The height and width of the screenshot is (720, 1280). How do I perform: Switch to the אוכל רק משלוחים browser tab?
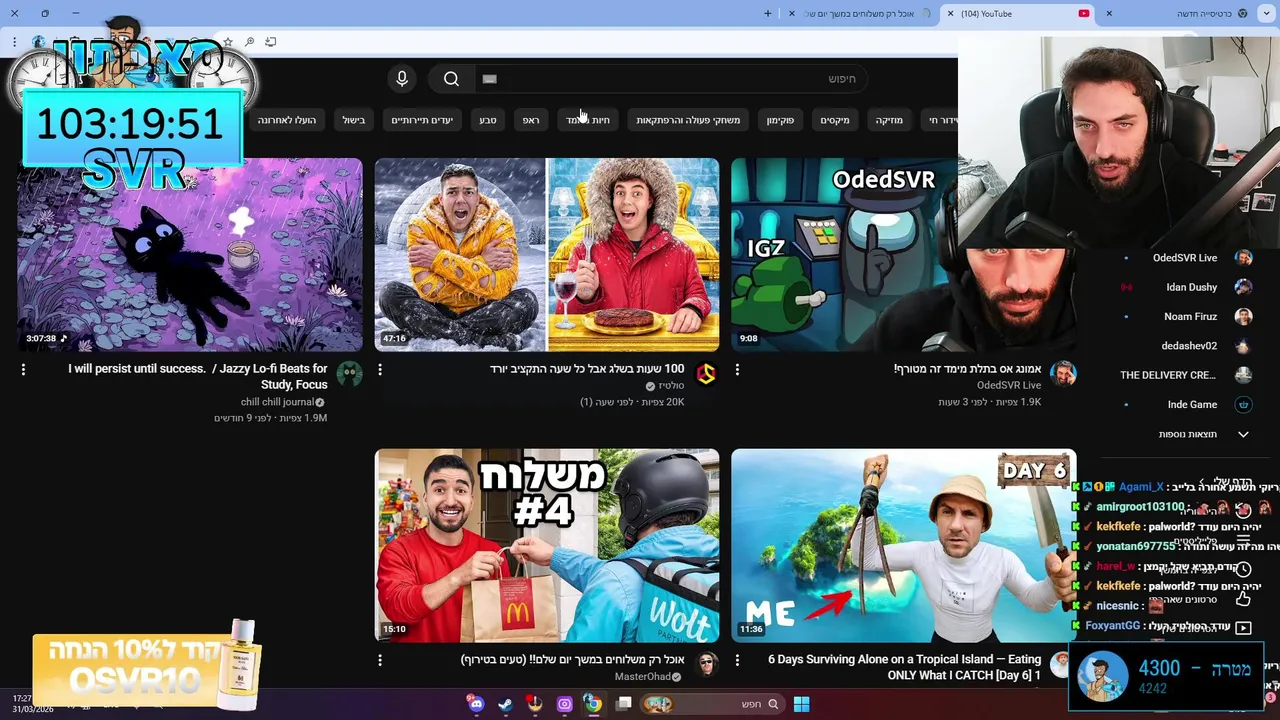pos(860,14)
